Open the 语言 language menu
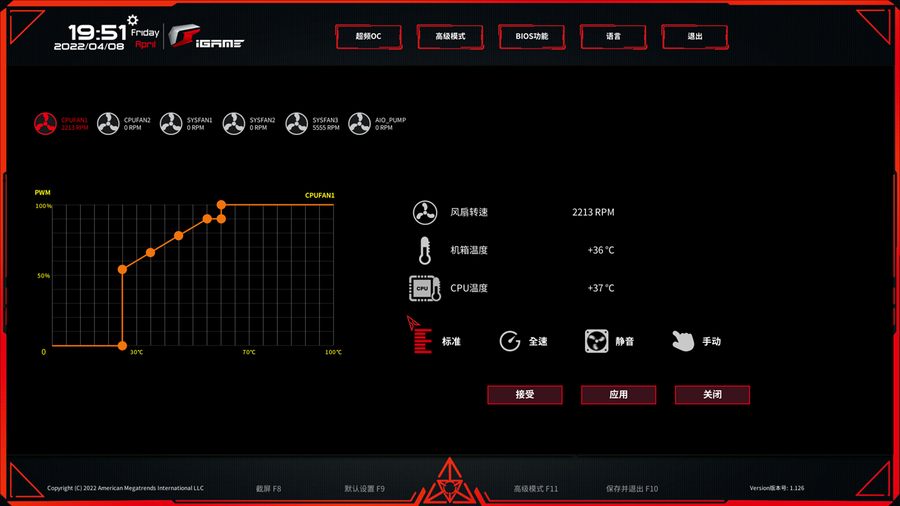The image size is (900, 506). point(613,36)
